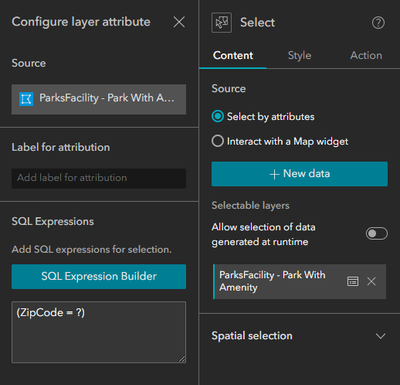Focus the Add label for attribution field
Image resolution: width=400 pixels, height=385 pixels.
click(99, 178)
